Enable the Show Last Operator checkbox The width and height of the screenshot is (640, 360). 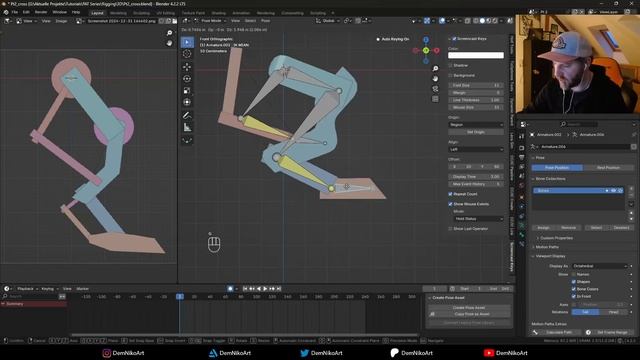[451, 229]
